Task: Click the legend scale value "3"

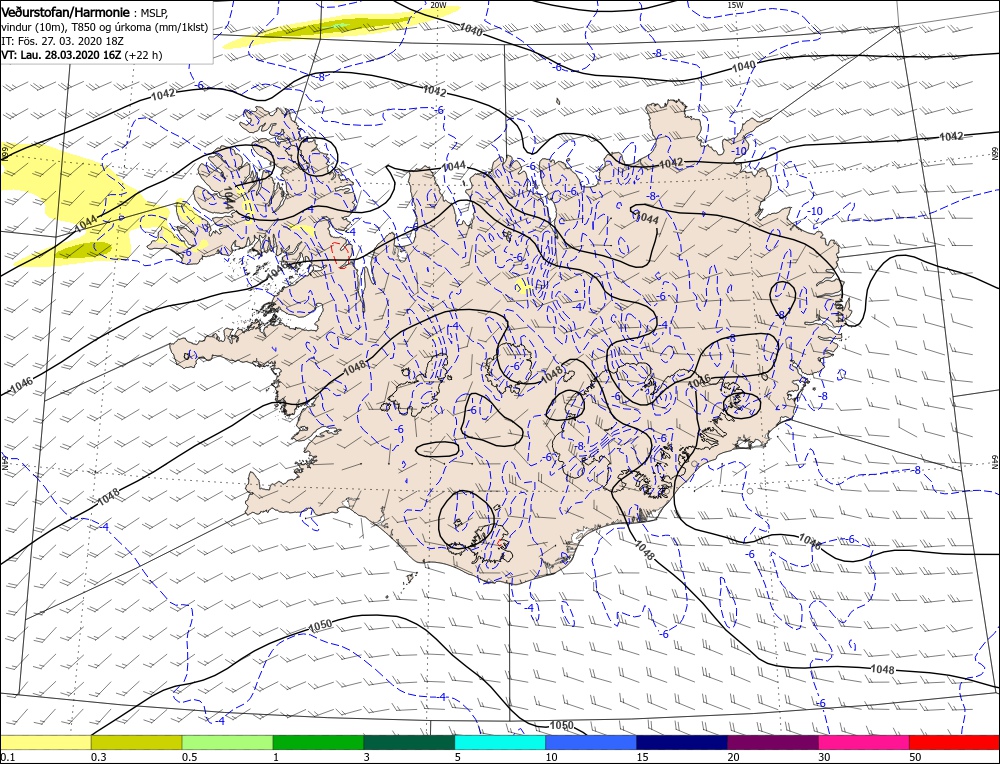Action: (367, 757)
